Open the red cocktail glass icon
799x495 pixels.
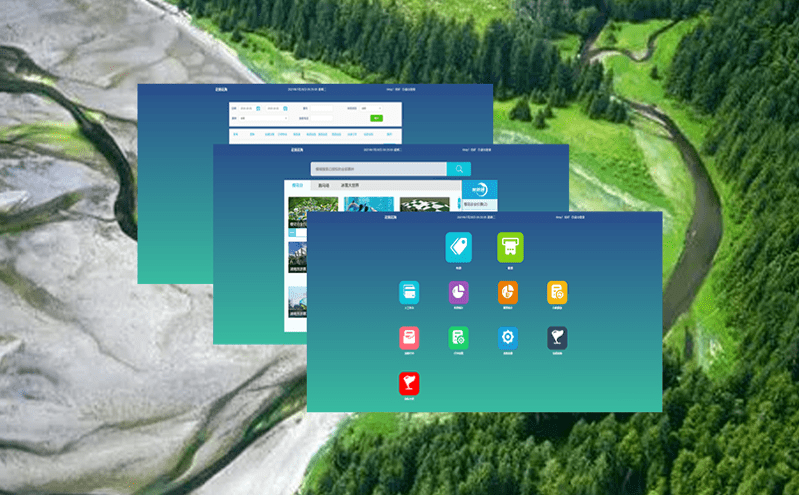409,383
